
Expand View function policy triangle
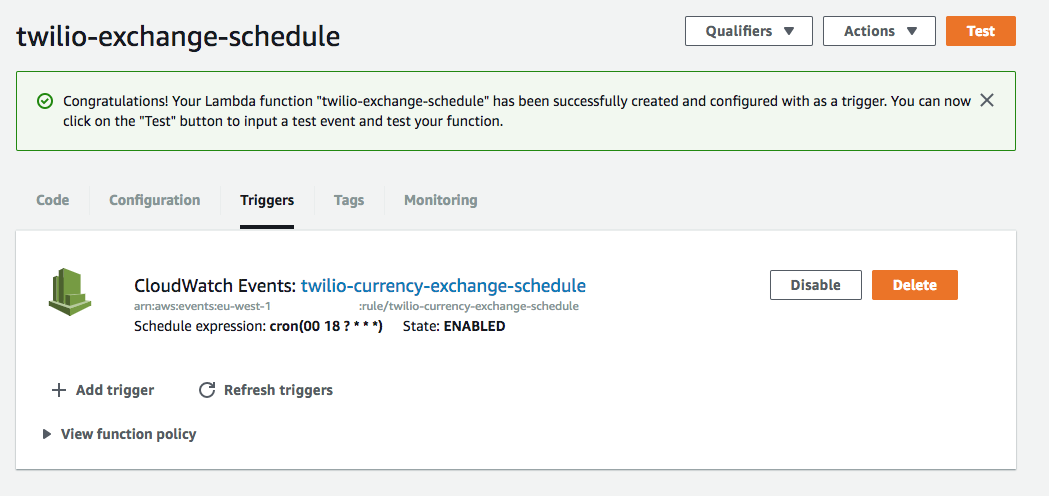(47, 434)
